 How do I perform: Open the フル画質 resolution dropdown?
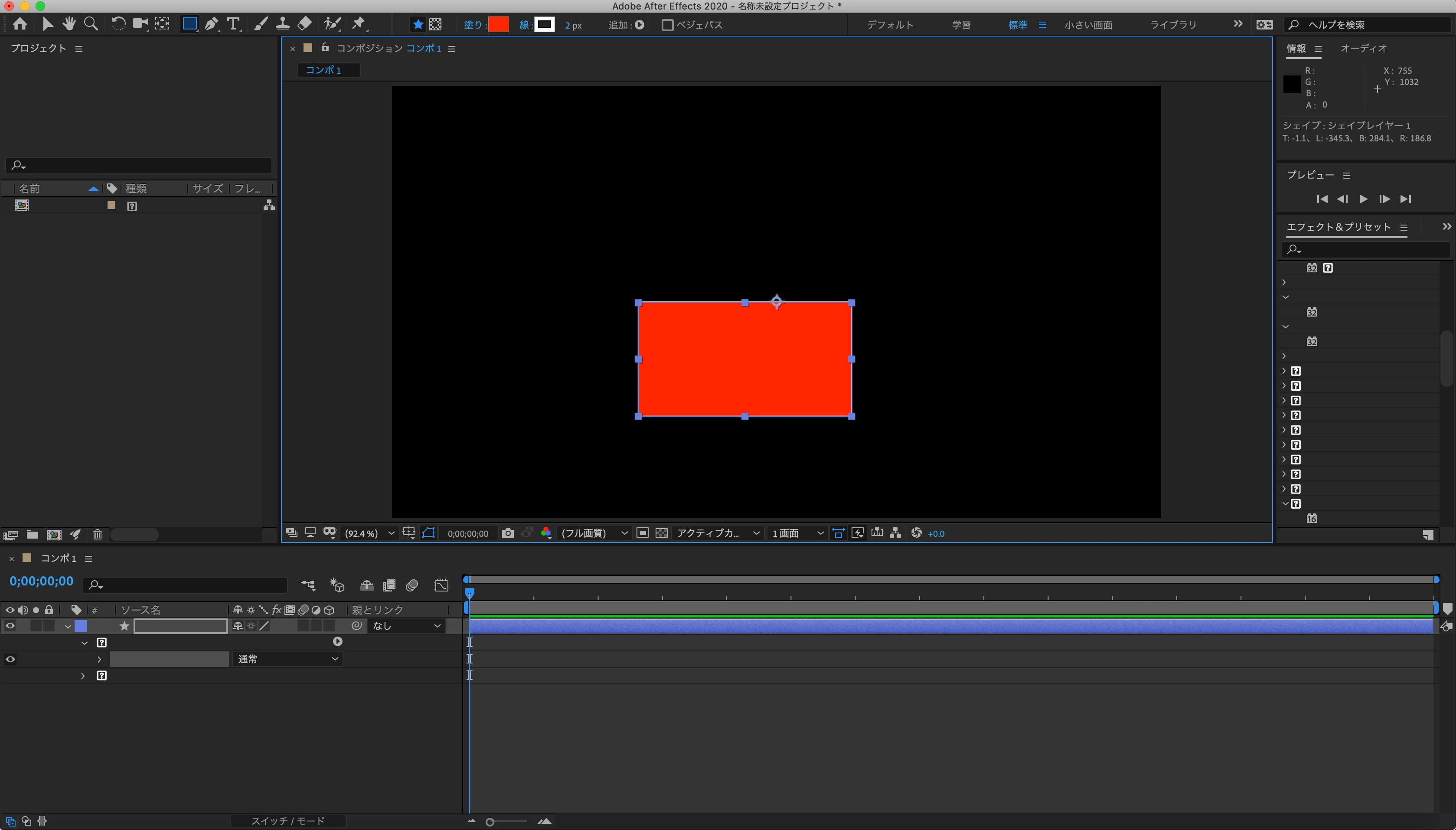click(594, 533)
